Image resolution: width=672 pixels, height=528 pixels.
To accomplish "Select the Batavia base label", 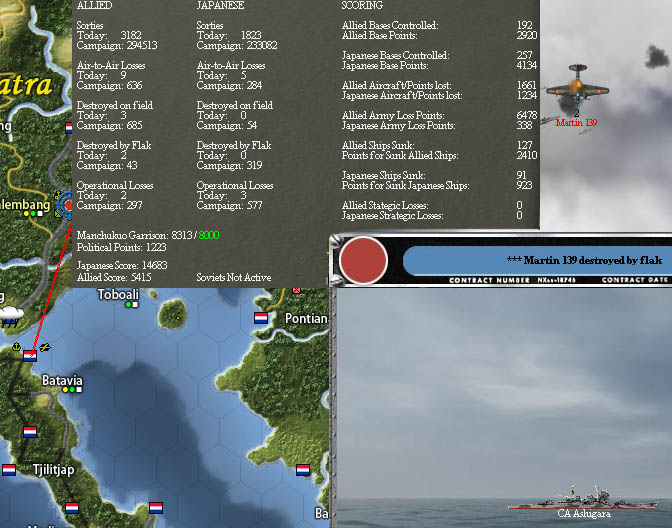I will tap(62, 380).
